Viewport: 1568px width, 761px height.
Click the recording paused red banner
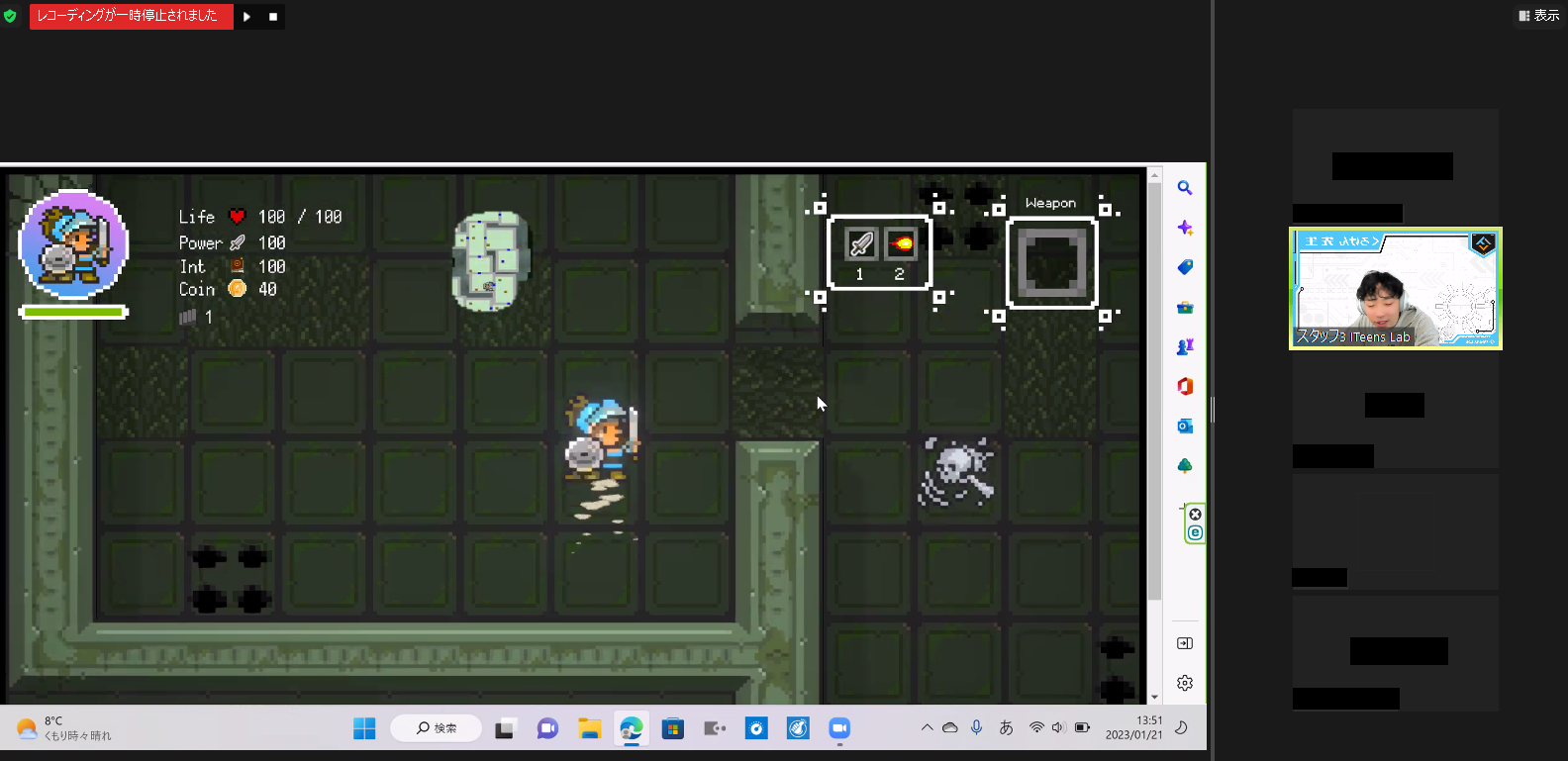pyautogui.click(x=132, y=17)
